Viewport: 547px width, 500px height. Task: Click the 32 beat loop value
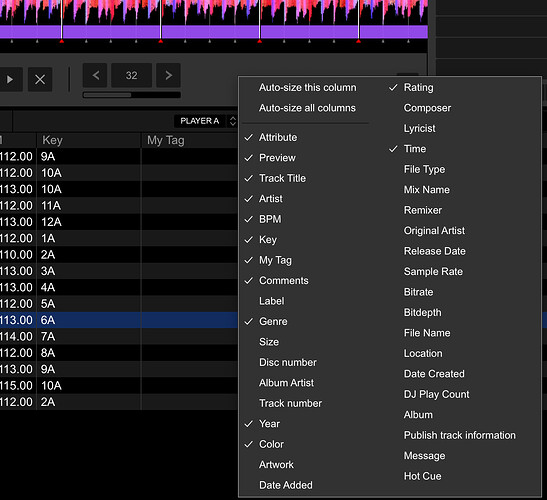tap(132, 75)
